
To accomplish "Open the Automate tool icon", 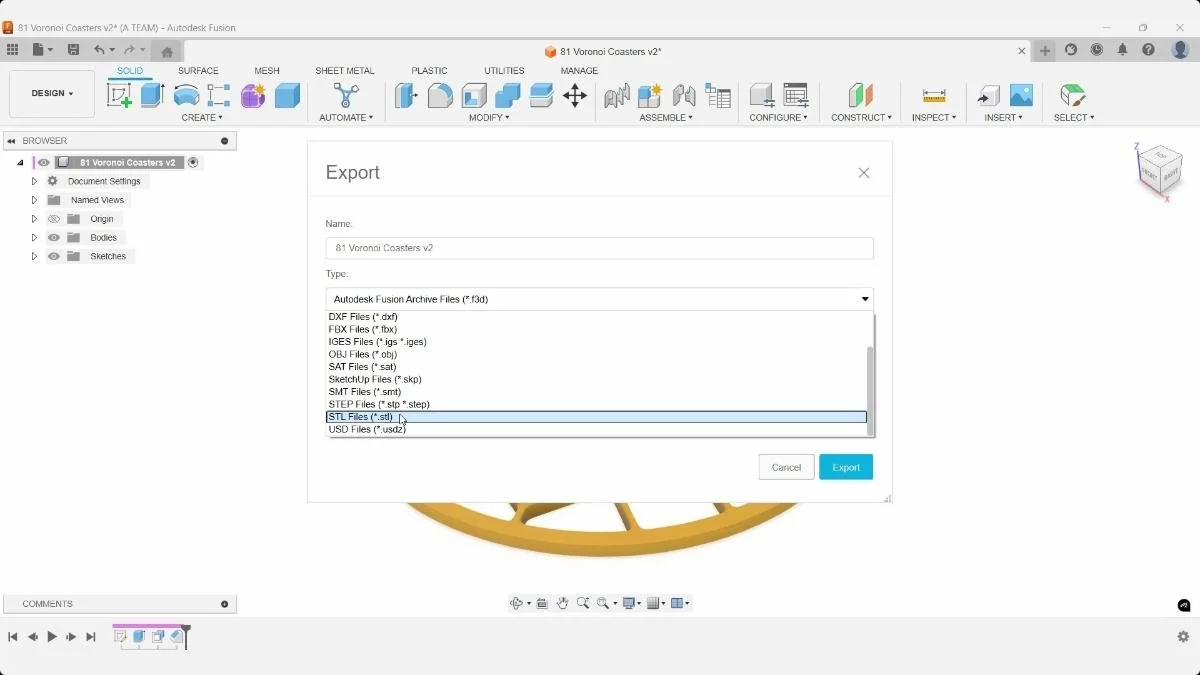I will point(346,95).
